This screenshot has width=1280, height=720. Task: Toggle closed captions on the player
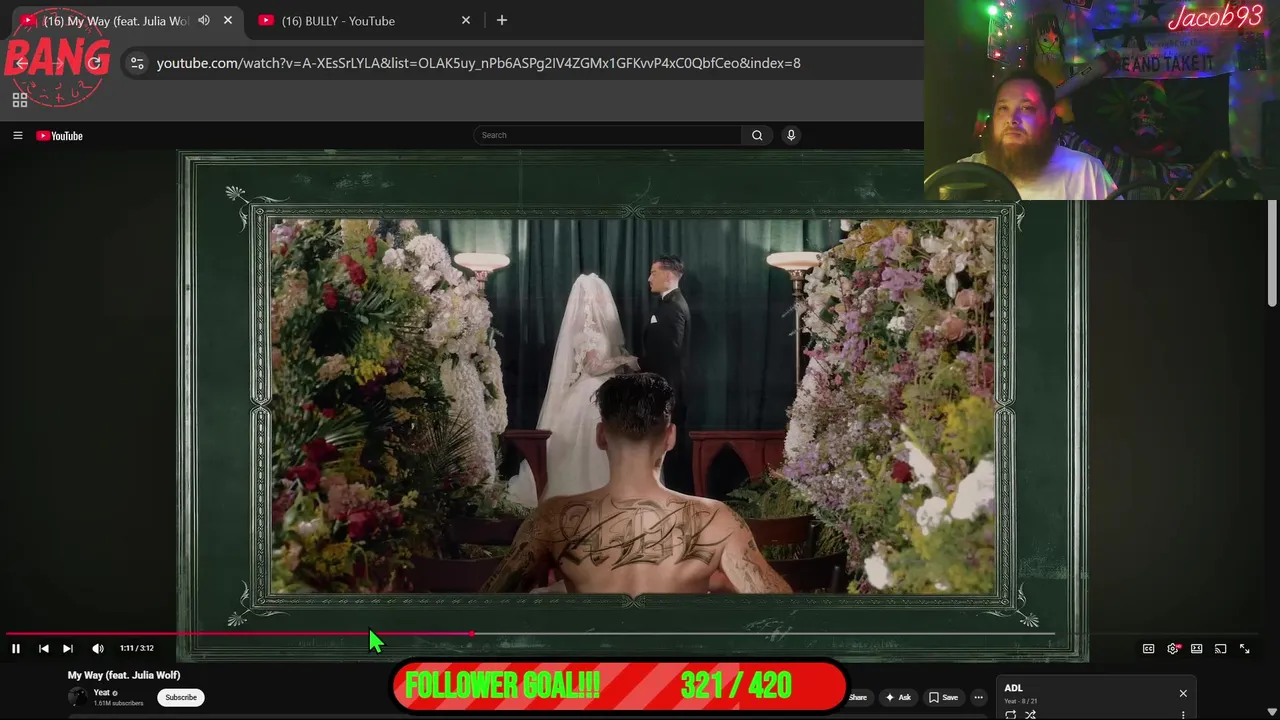[x=1148, y=648]
